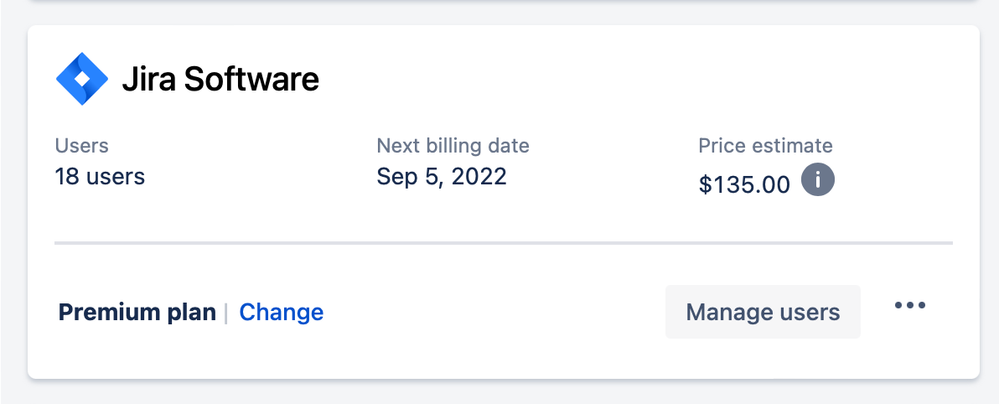The height and width of the screenshot is (404, 999).
Task: Click the separator bar before Change
Action: pos(226,312)
